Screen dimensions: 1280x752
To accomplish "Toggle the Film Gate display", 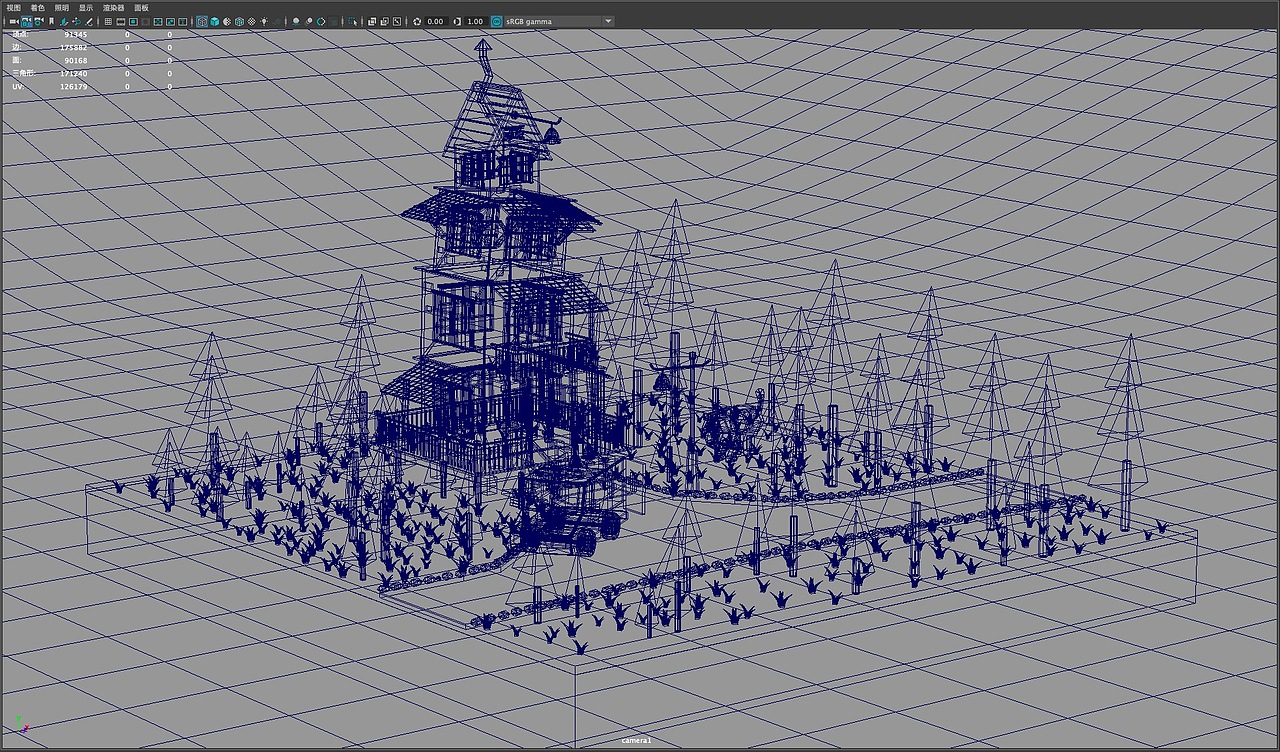I will tap(120, 21).
